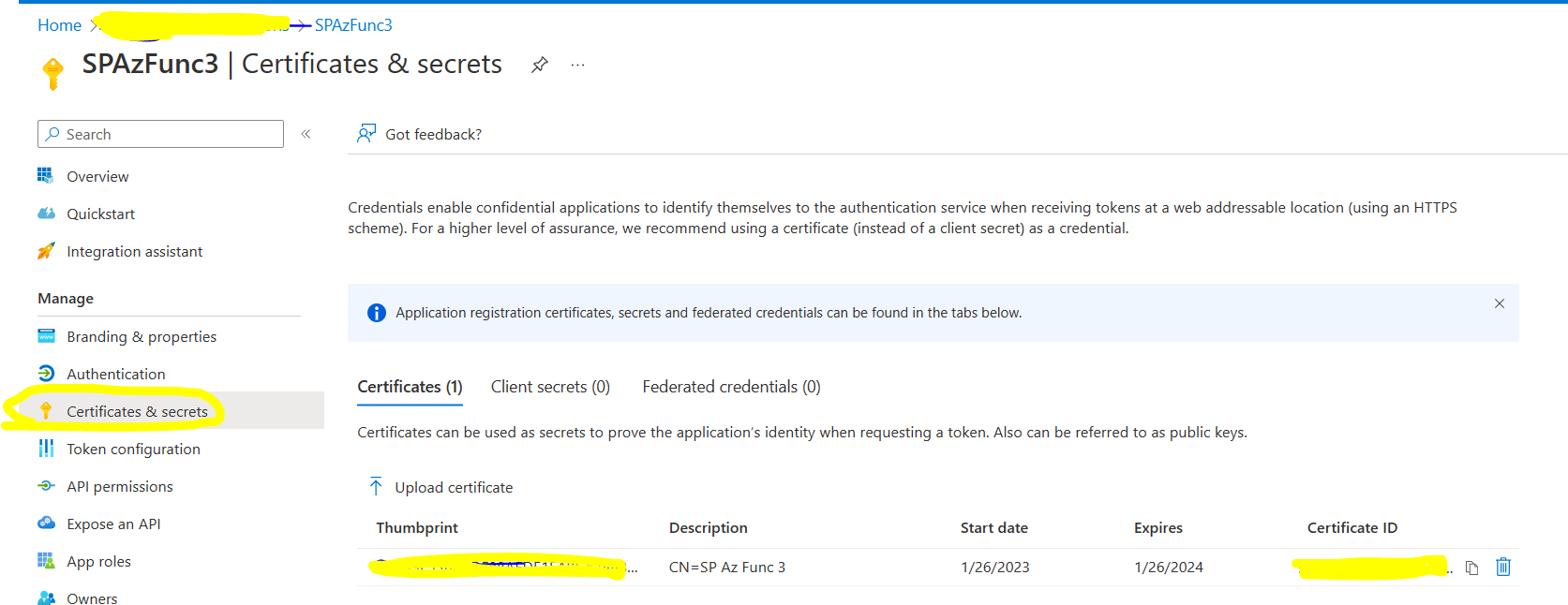Click the Token configuration bars icon
Viewport: 1568px width, 605px height.
[46, 448]
